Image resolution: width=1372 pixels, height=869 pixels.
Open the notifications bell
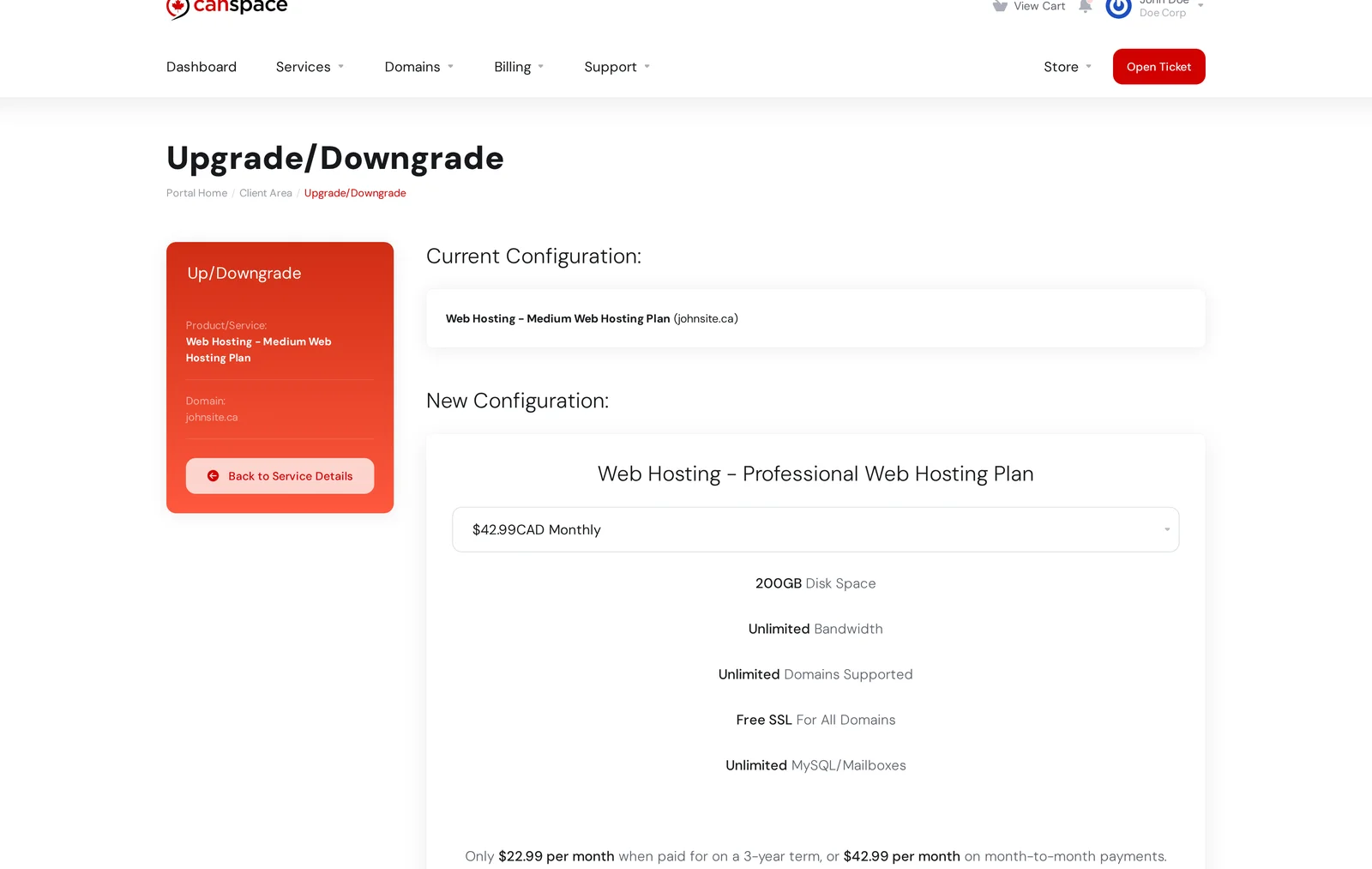pos(1086,6)
